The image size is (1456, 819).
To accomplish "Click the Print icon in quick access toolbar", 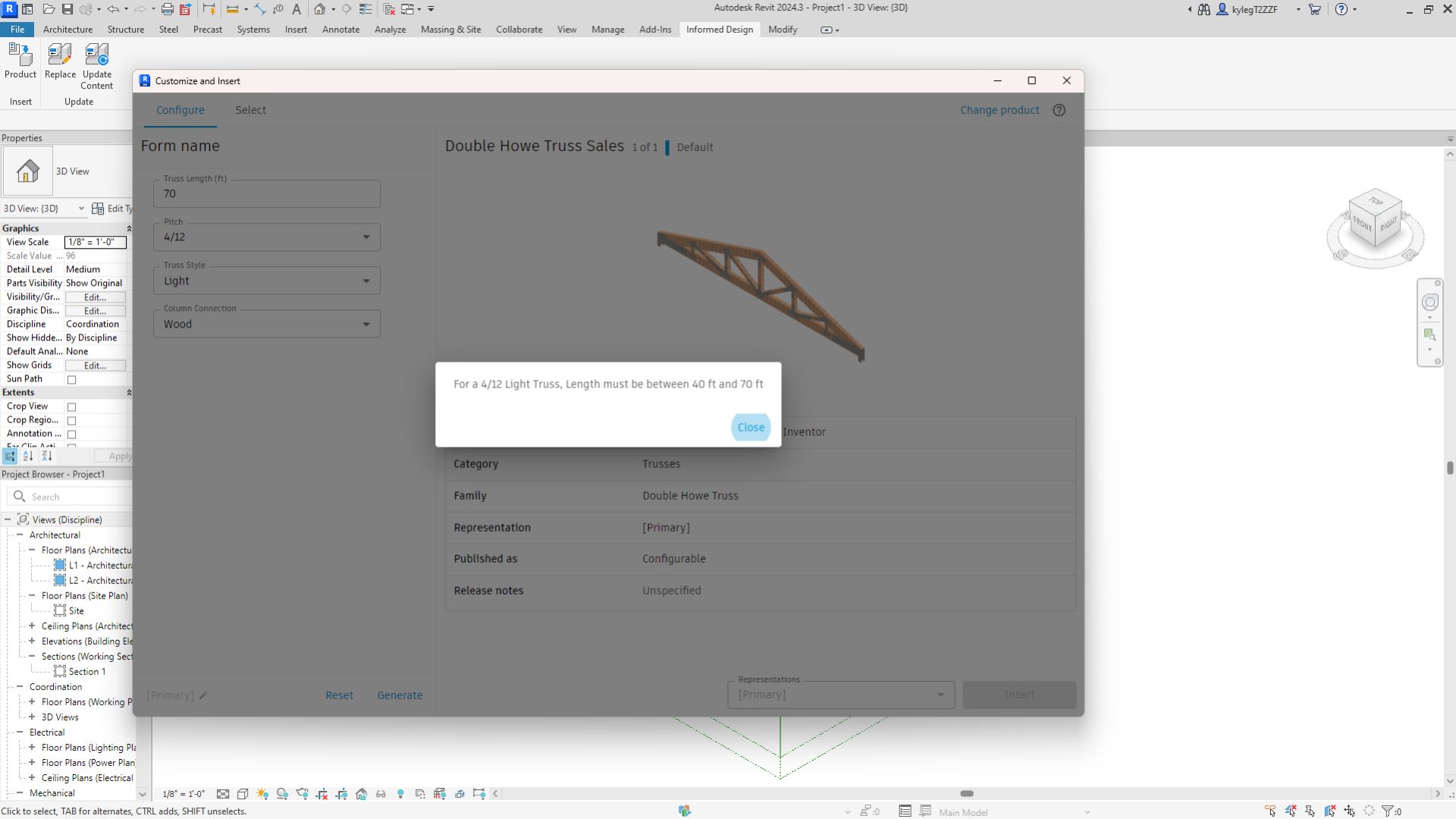I will coord(167,9).
